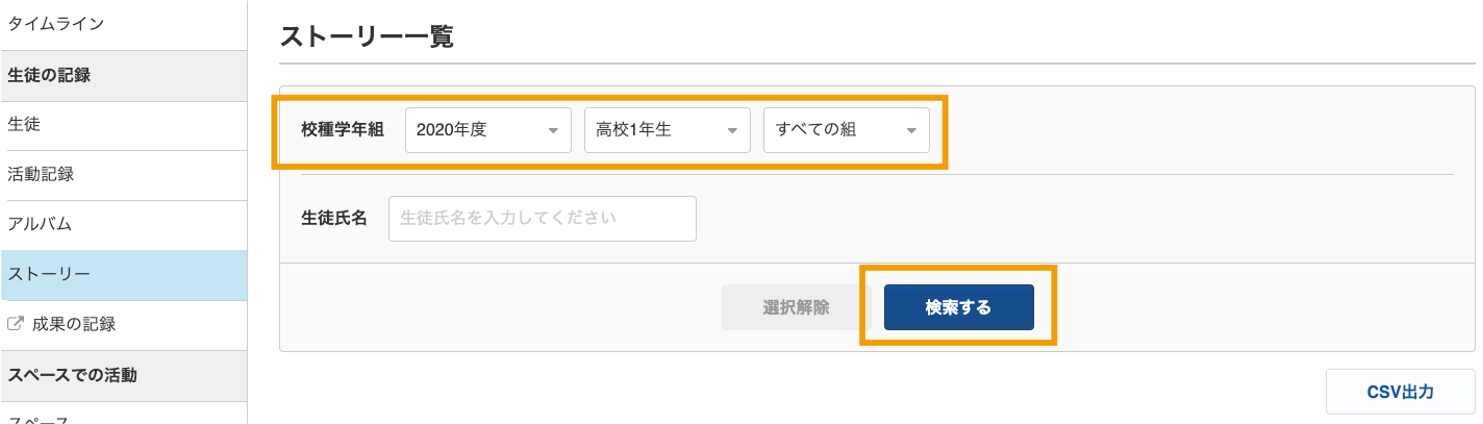Image resolution: width=1483 pixels, height=424 pixels.
Task: Click the arrow on the 2020年度 selector
Action: click(x=553, y=131)
